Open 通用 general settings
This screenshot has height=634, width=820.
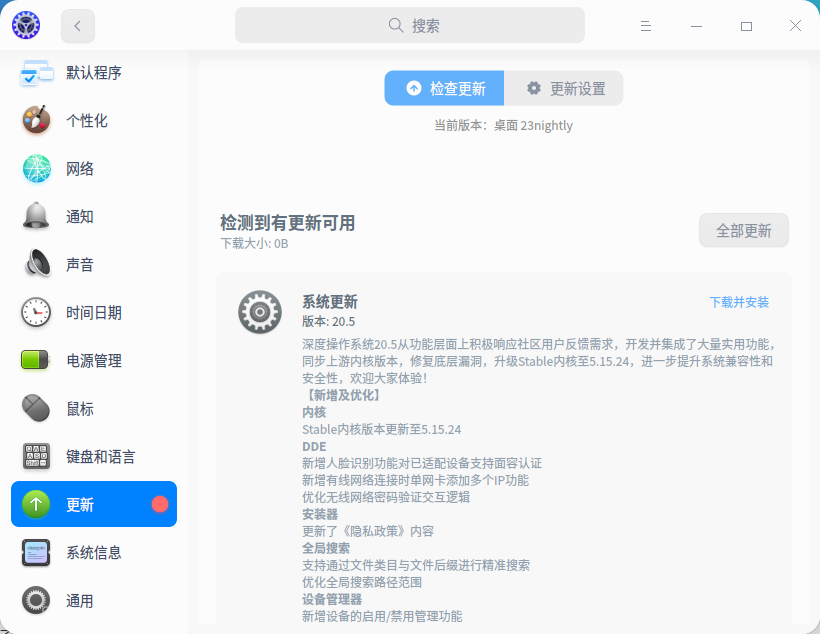93,600
